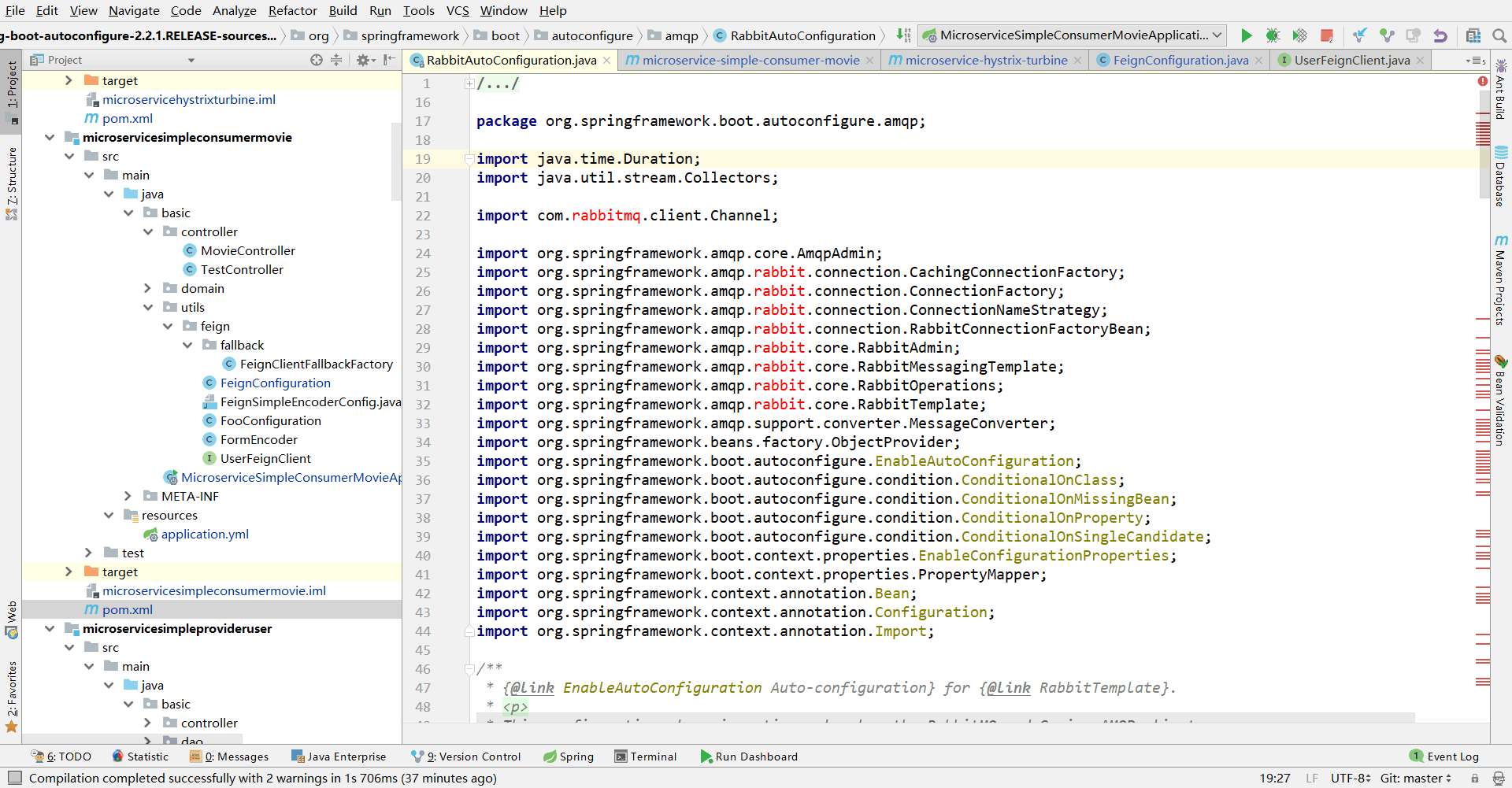Screen dimensions: 1512x788
Task: Toggle the 6: TODO tool window
Action: point(61,757)
